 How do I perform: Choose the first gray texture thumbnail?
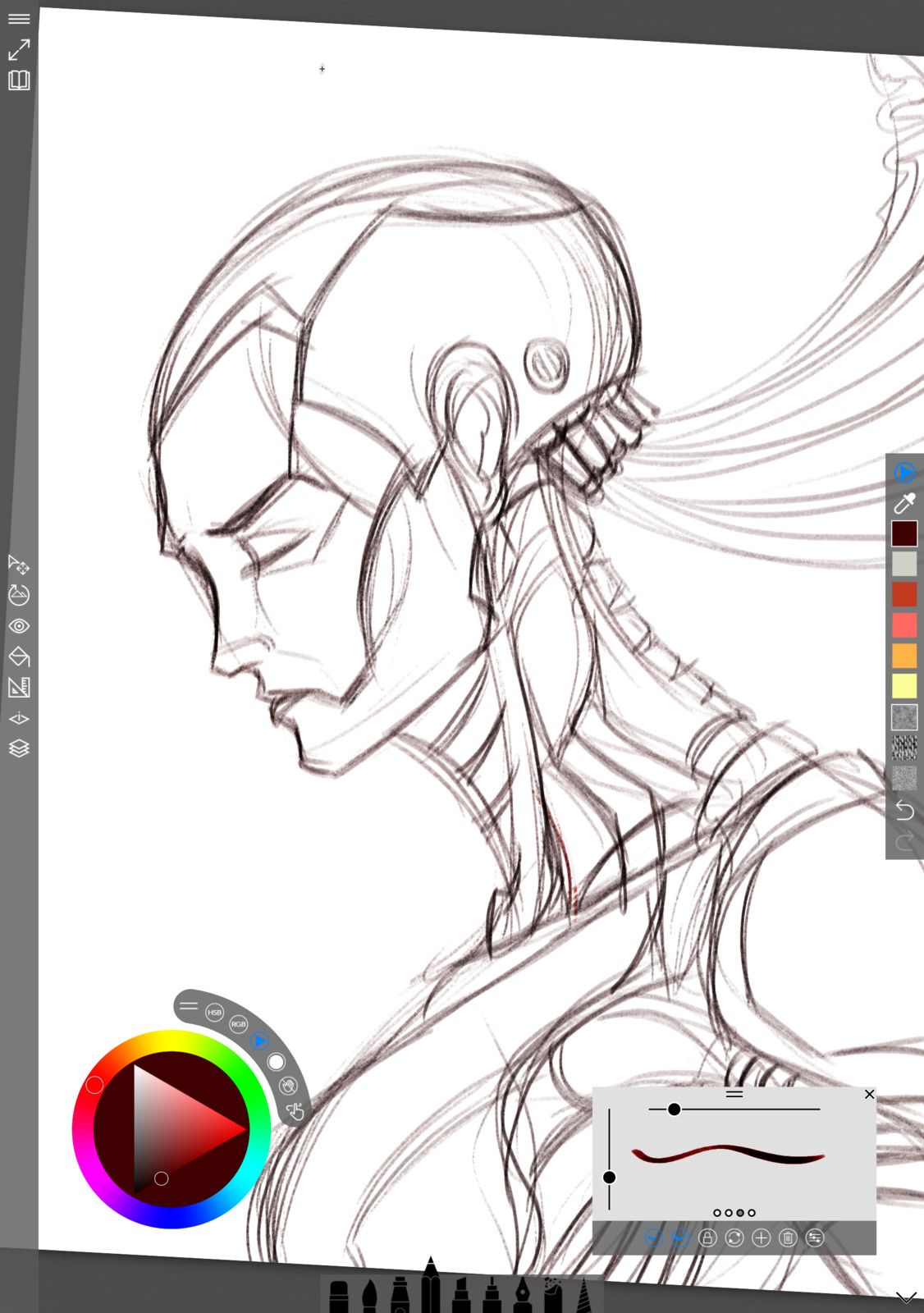tap(904, 717)
